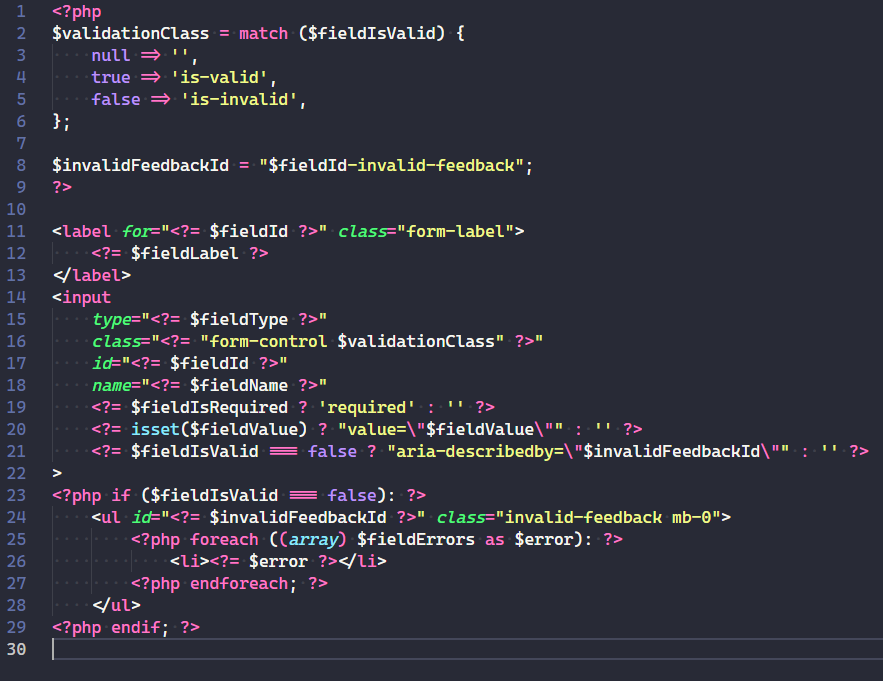Click line number 14 in the gutter
This screenshot has height=681, width=883.
[16, 297]
